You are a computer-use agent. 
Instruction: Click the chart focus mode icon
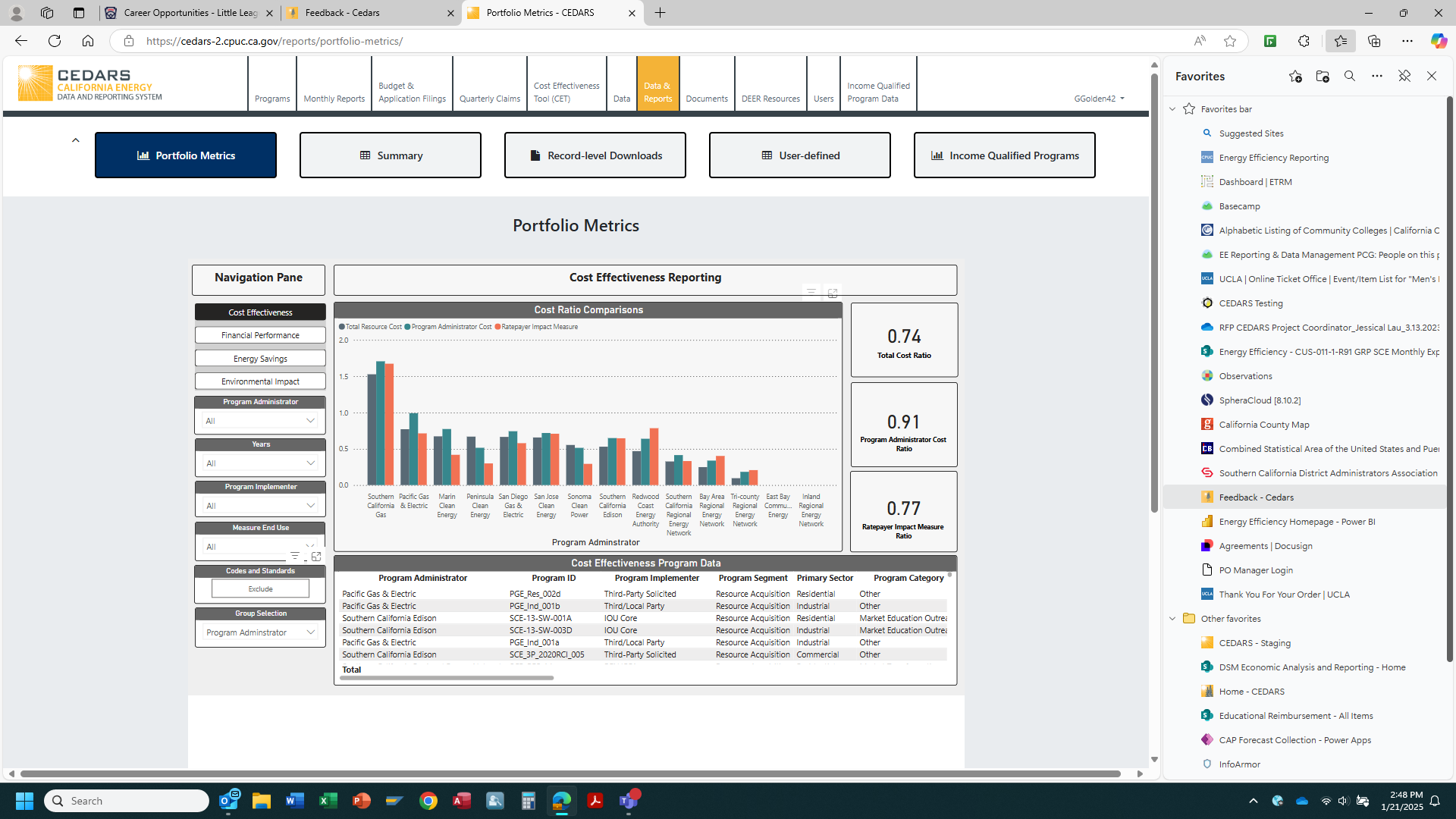pyautogui.click(x=832, y=293)
